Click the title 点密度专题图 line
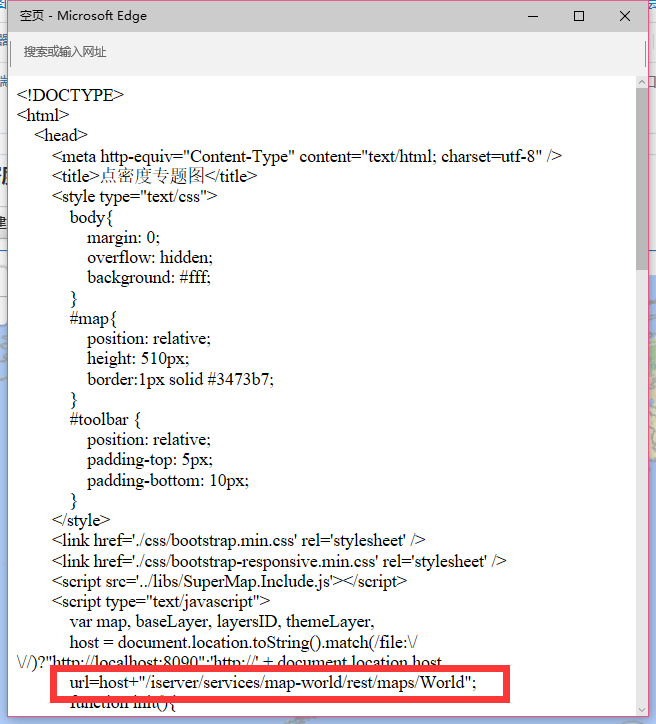Image resolution: width=656 pixels, height=724 pixels. (155, 176)
